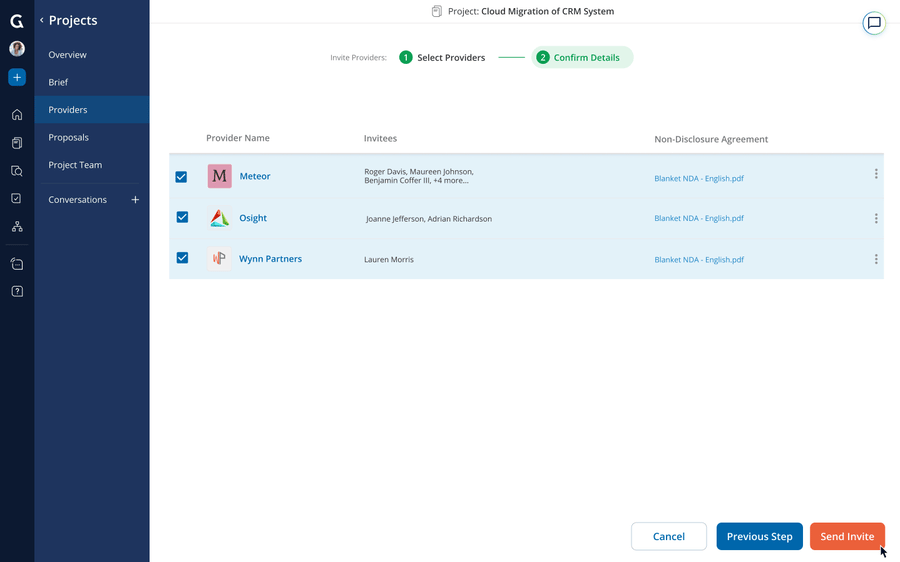900x562 pixels.
Task: Click the Provider Name column header
Action: 238,138
